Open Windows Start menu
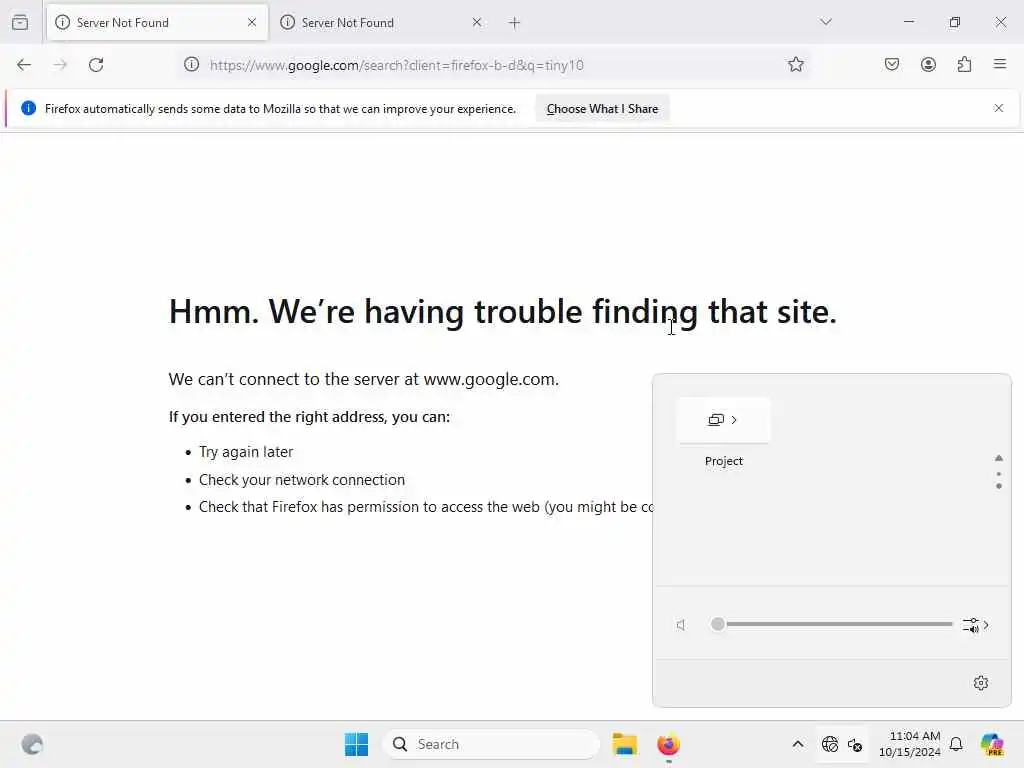Viewport: 1024px width, 768px height. tap(357, 744)
